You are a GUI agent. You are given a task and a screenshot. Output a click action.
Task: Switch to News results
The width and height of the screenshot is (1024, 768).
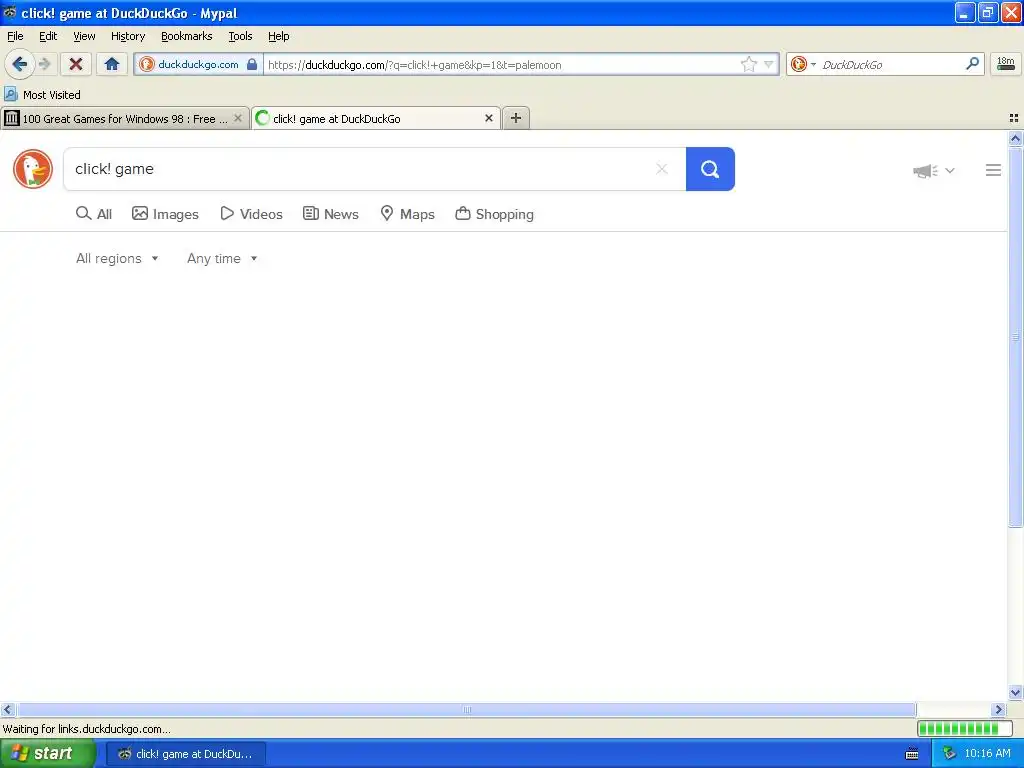pyautogui.click(x=330, y=214)
